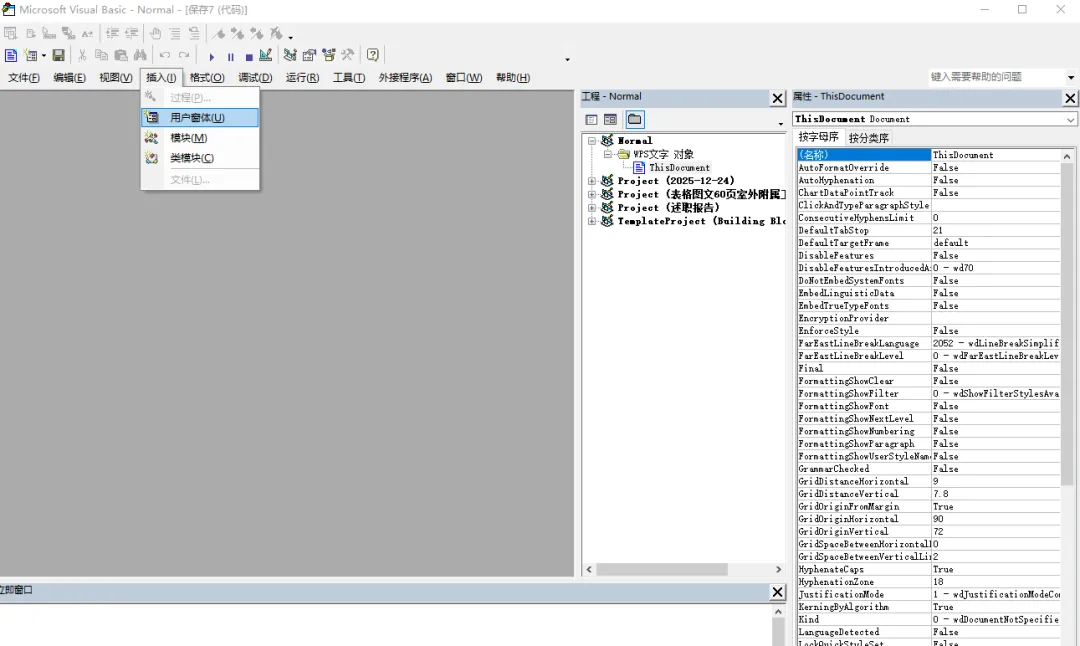This screenshot has width=1080, height=646.
Task: Expand Project (表格图文60页室外附属) node
Action: 592,194
